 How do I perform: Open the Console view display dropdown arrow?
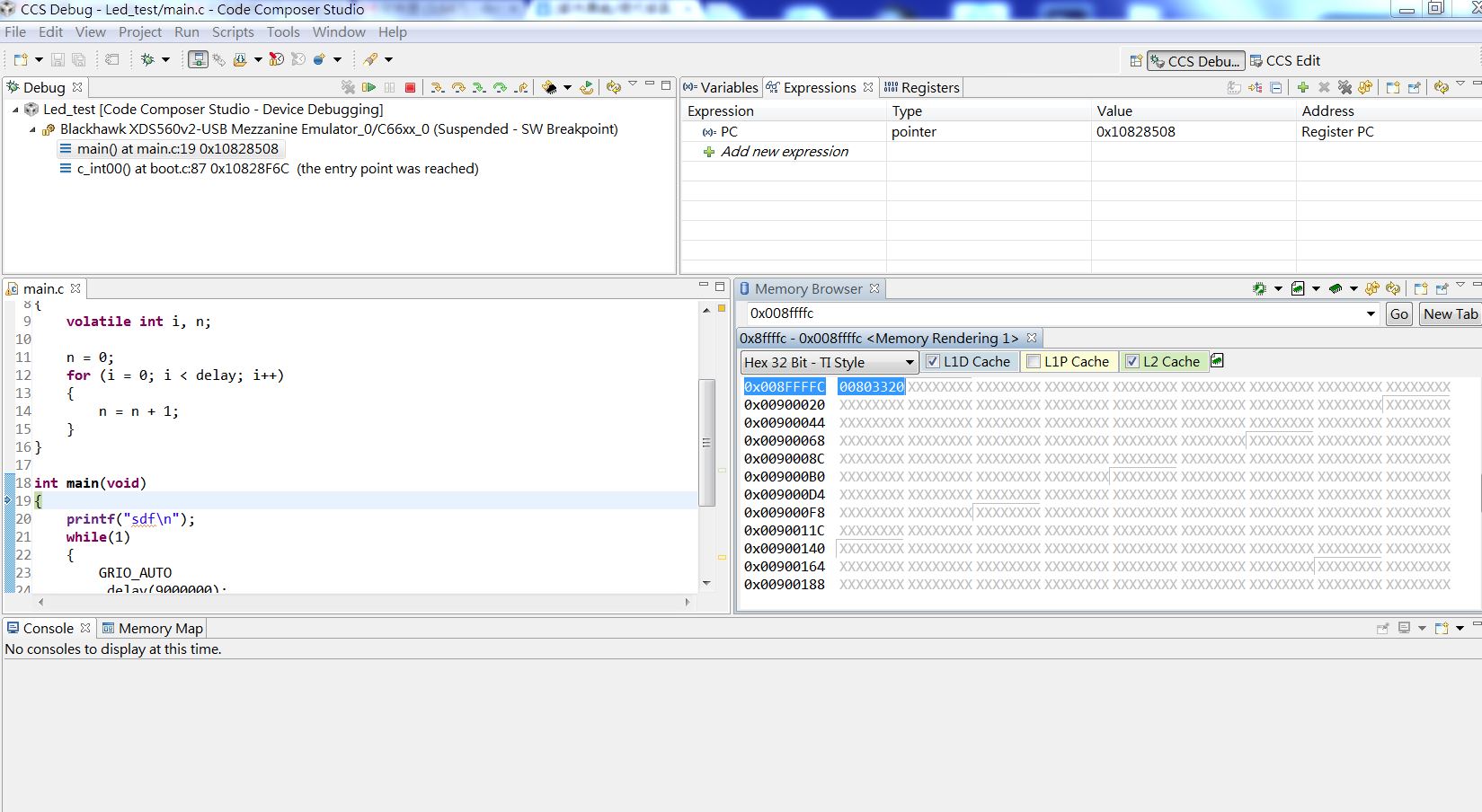click(1422, 628)
